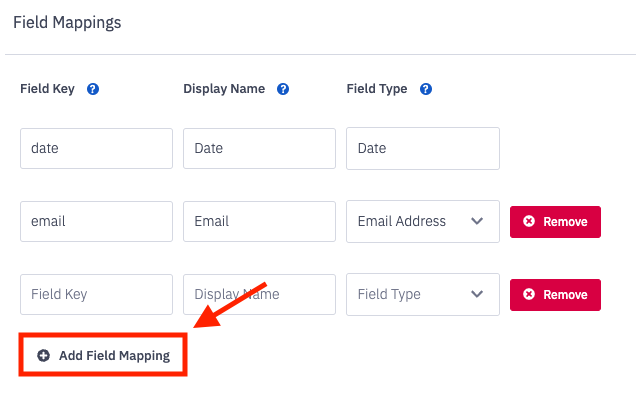Click the empty Field Key input

(96, 294)
